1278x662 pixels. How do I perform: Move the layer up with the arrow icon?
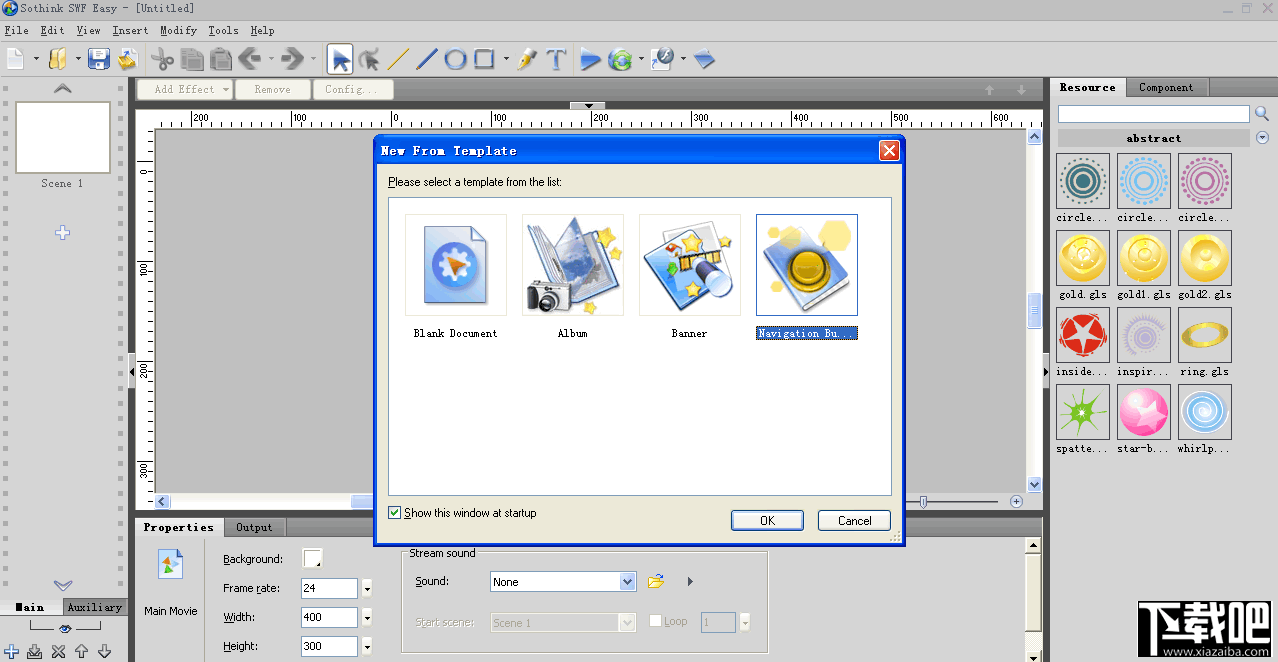[x=81, y=652]
